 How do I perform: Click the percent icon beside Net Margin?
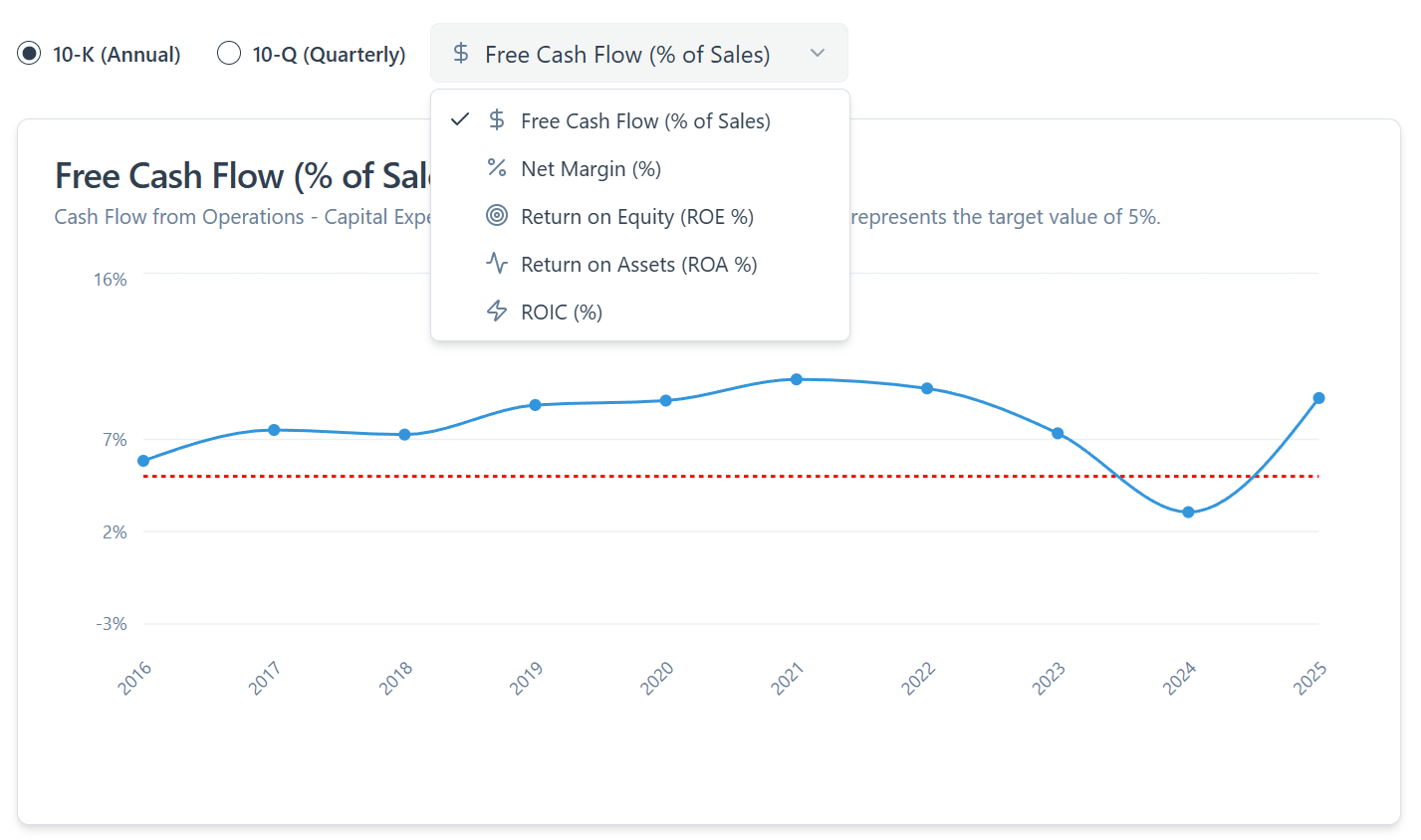point(497,168)
